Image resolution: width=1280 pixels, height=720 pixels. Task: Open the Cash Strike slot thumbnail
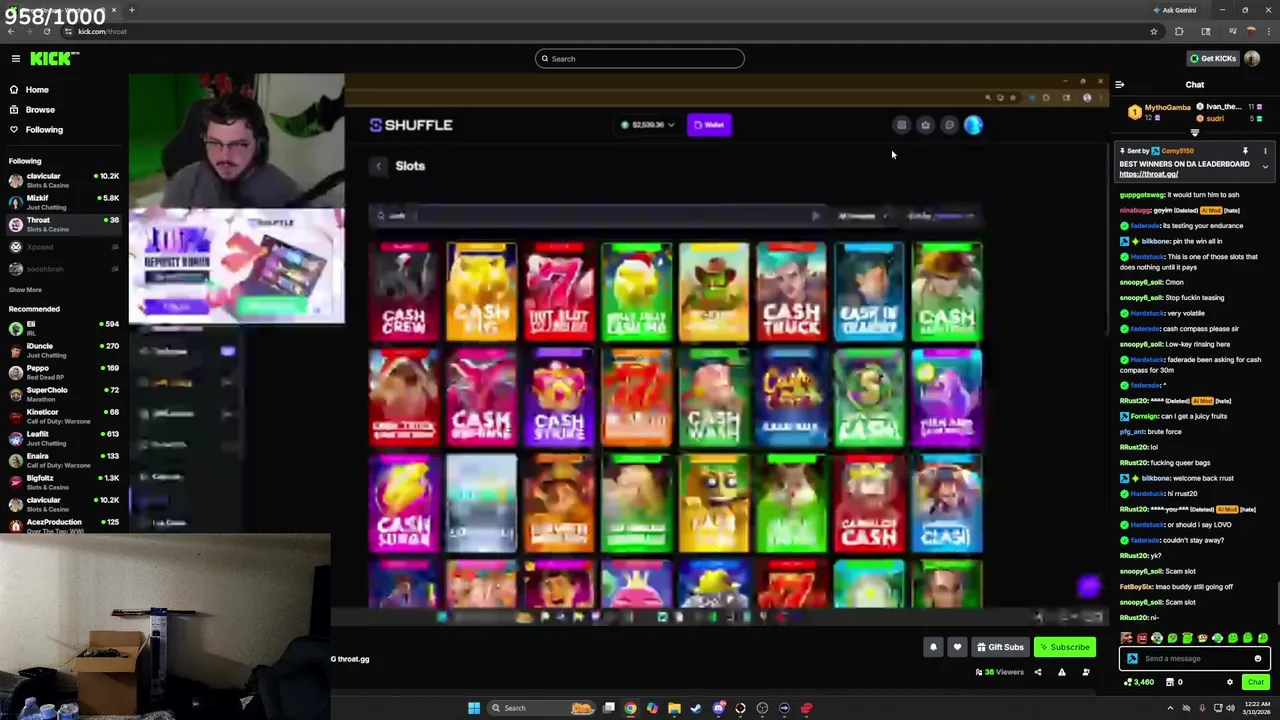coord(559,397)
